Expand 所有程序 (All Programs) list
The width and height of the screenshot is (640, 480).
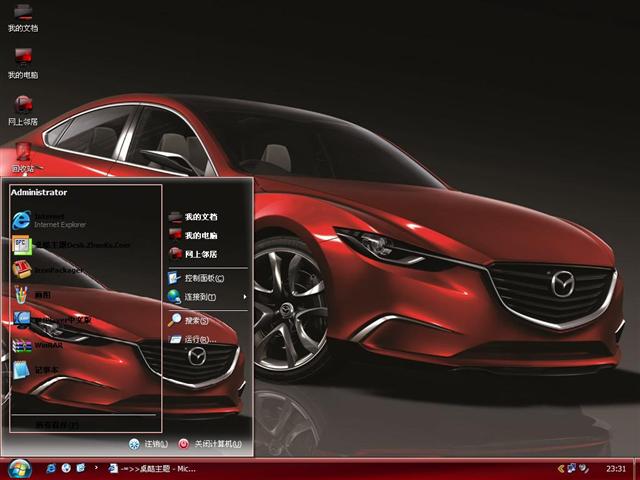(60, 424)
